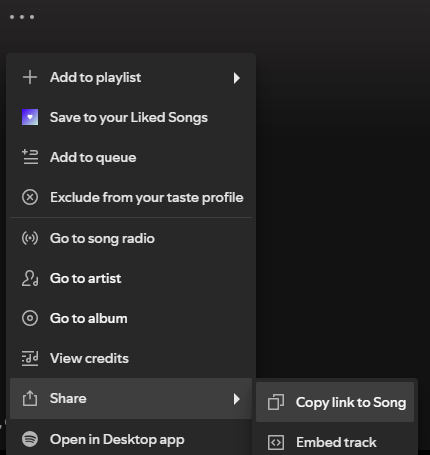Screen dimensions: 430x455
Task: Select the Share menu entry
Action: [x=131, y=398]
